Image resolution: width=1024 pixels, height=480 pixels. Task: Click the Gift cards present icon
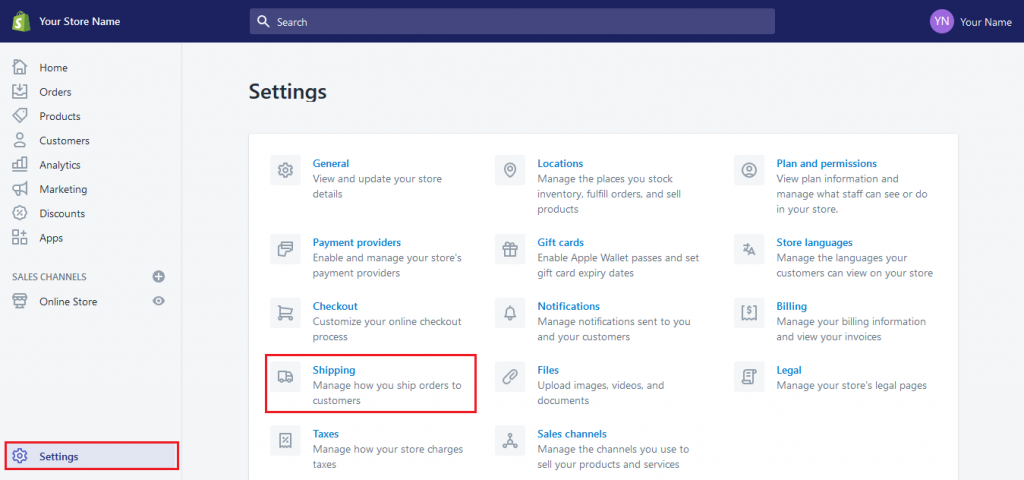point(510,249)
